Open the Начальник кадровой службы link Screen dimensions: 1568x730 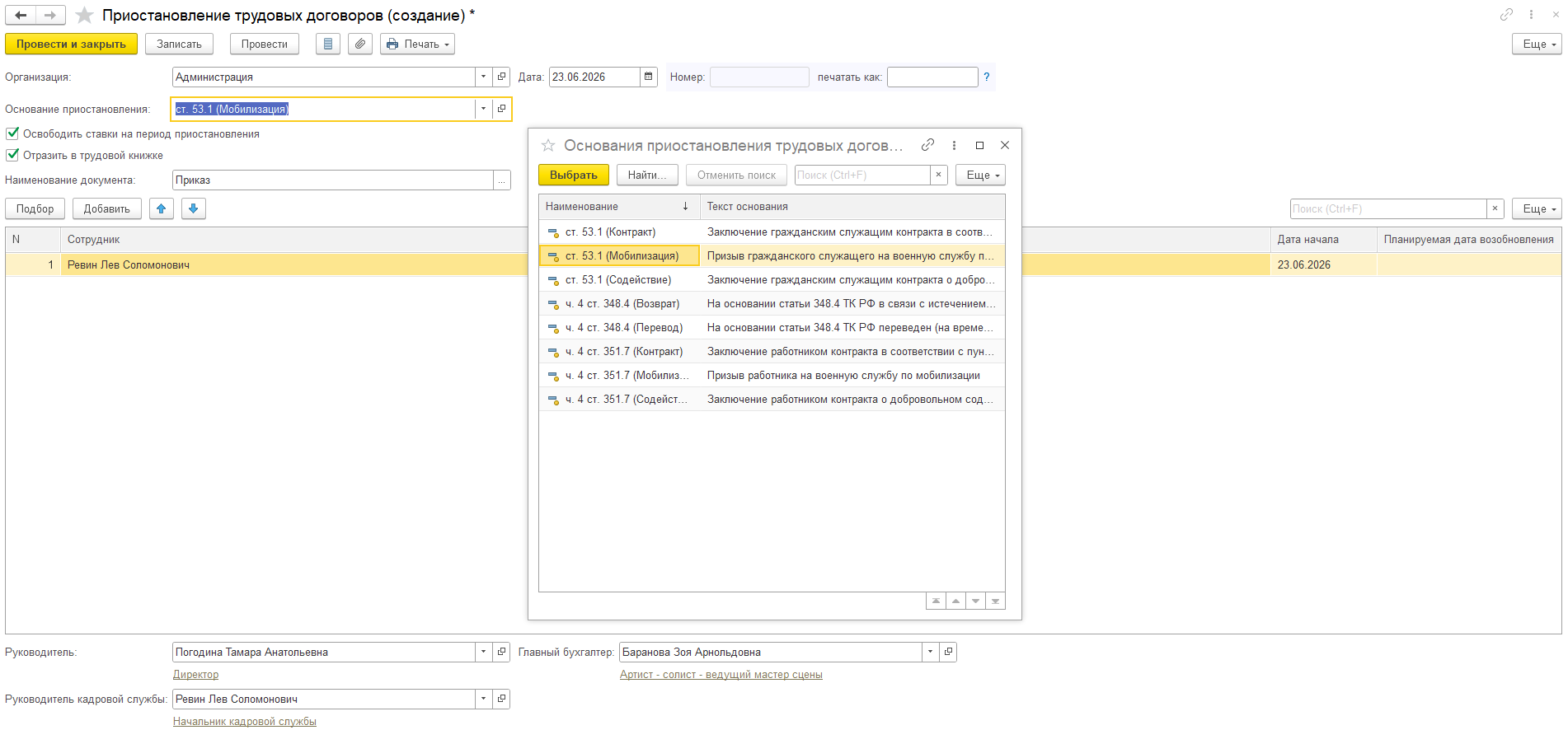pos(245,721)
